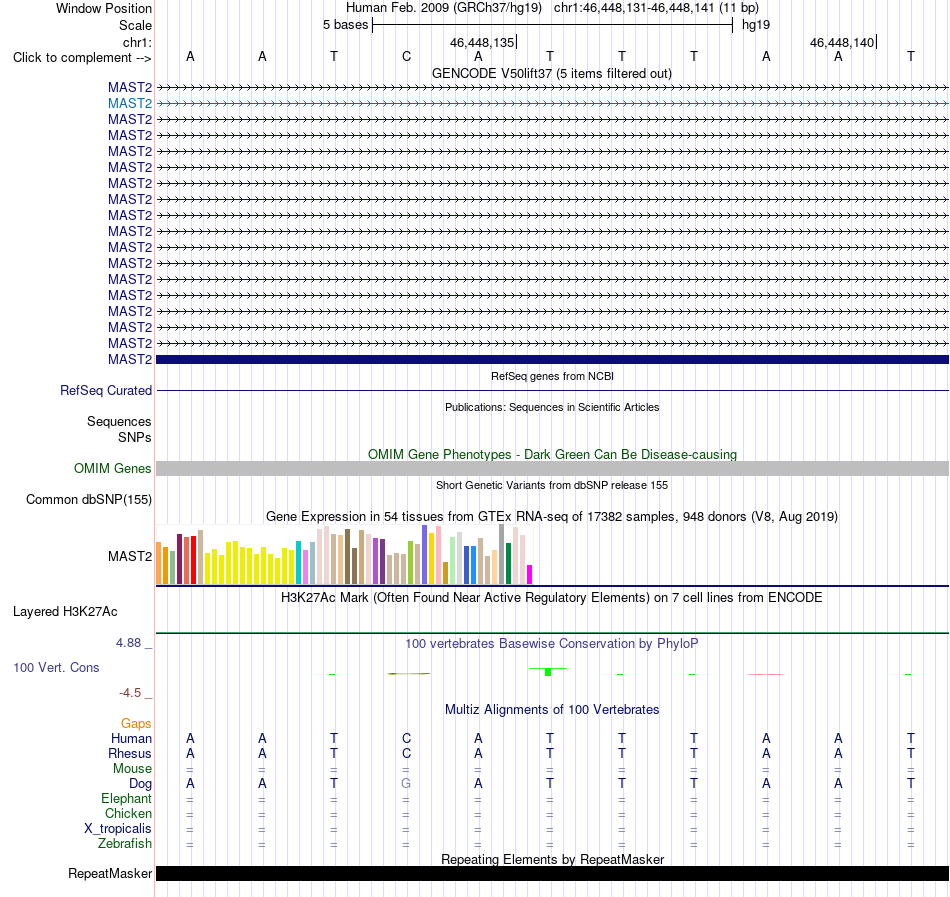This screenshot has height=897, width=950.
Task: Click the black RepeatMasker element bar
Action: click(552, 873)
